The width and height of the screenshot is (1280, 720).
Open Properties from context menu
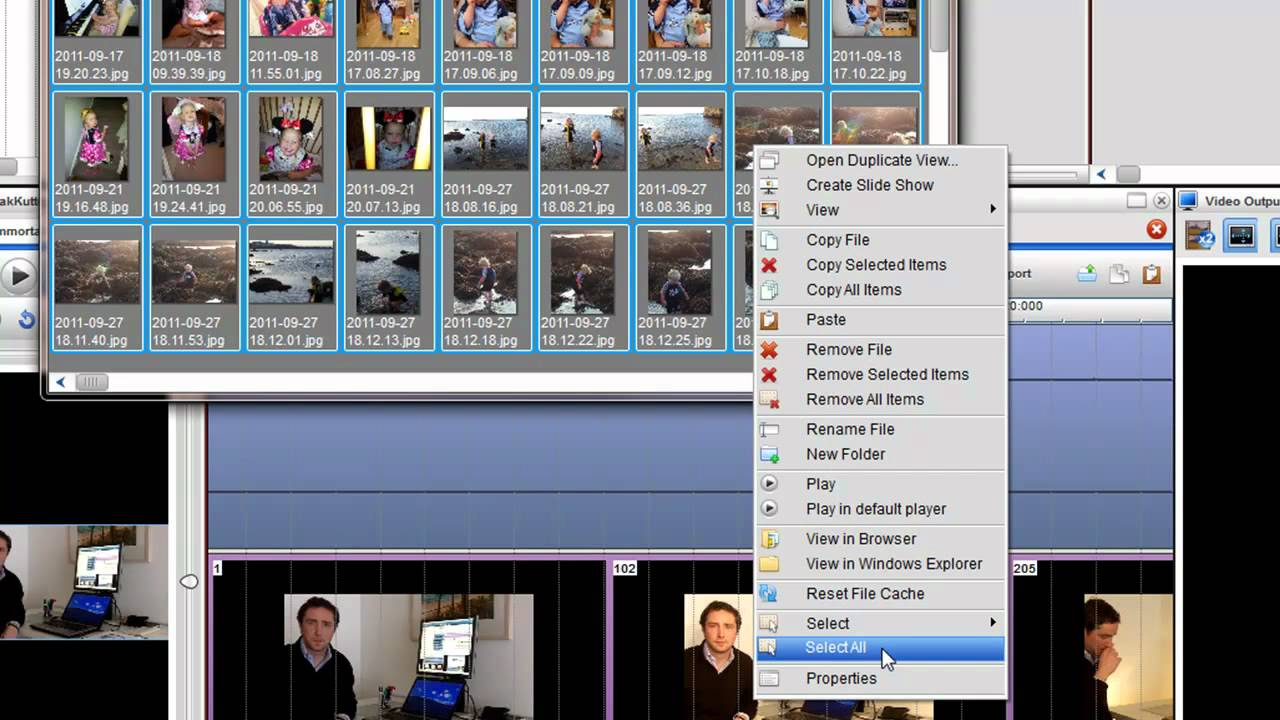coord(881,678)
